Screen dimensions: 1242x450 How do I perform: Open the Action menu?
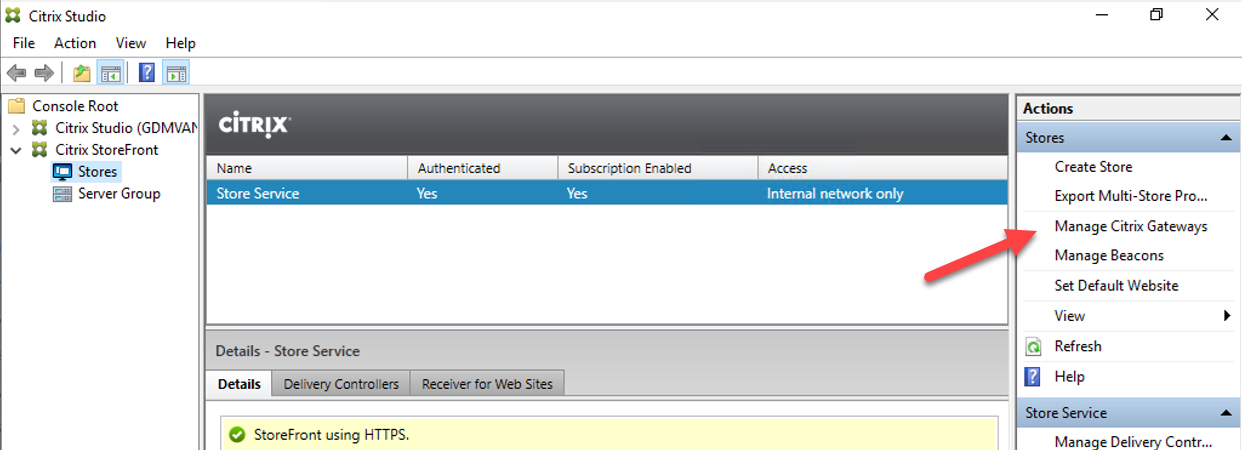tap(75, 43)
